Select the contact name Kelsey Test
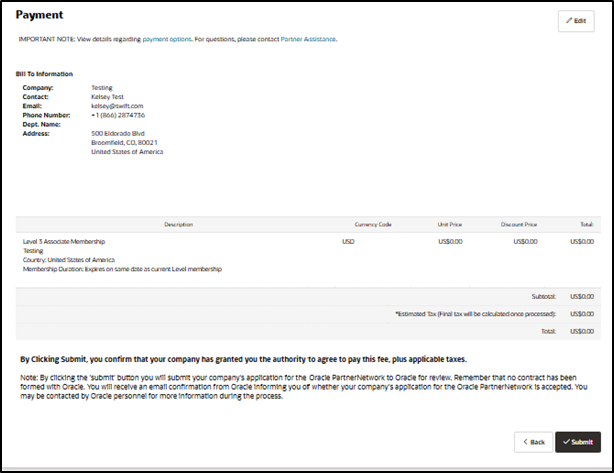Screen dimensions: 614x473 pos(107,97)
